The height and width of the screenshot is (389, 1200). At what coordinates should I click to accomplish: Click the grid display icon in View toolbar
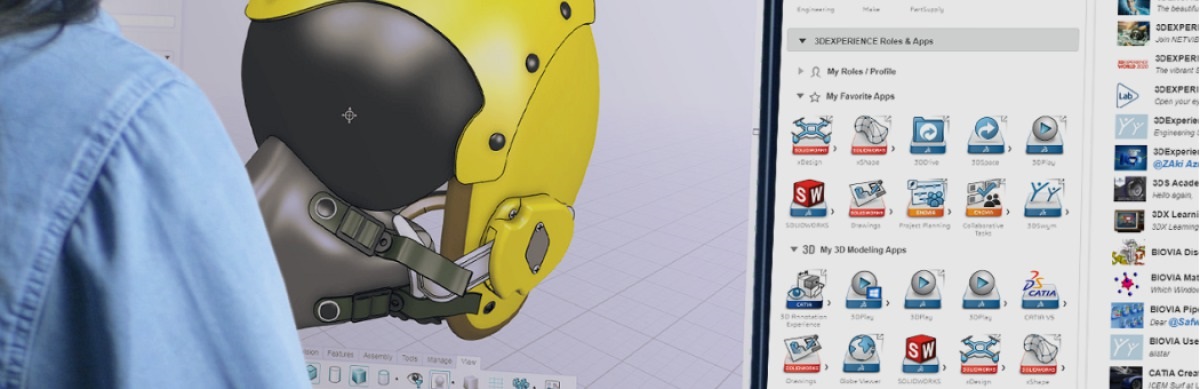(x=495, y=382)
